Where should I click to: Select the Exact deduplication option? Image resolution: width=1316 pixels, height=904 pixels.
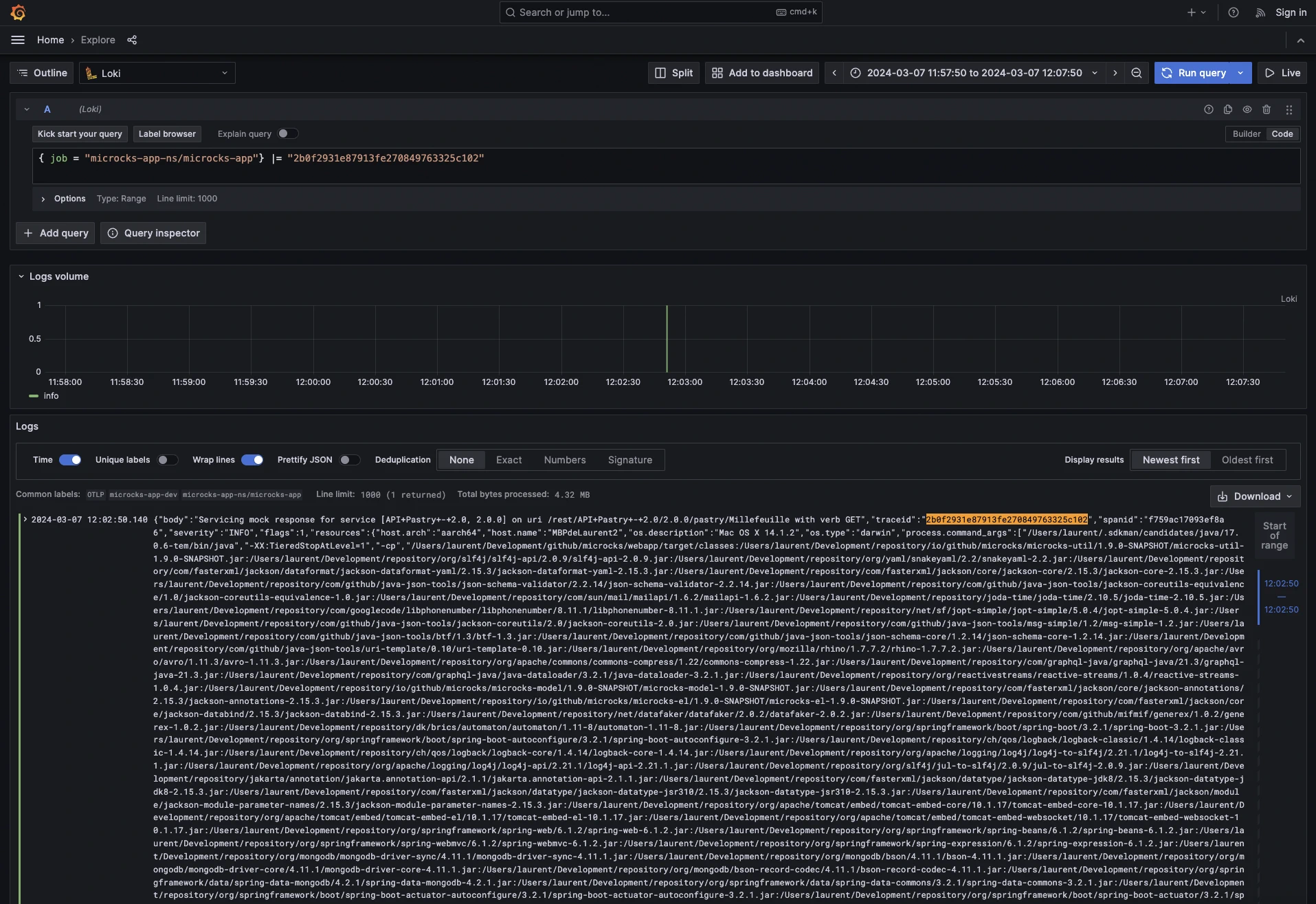coord(509,460)
